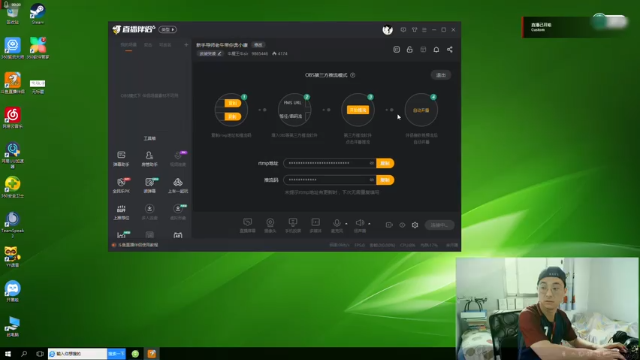Image resolution: width=640 pixels, height=360 pixels.
Task: Open the microphone settings icon
Action: tap(337, 223)
